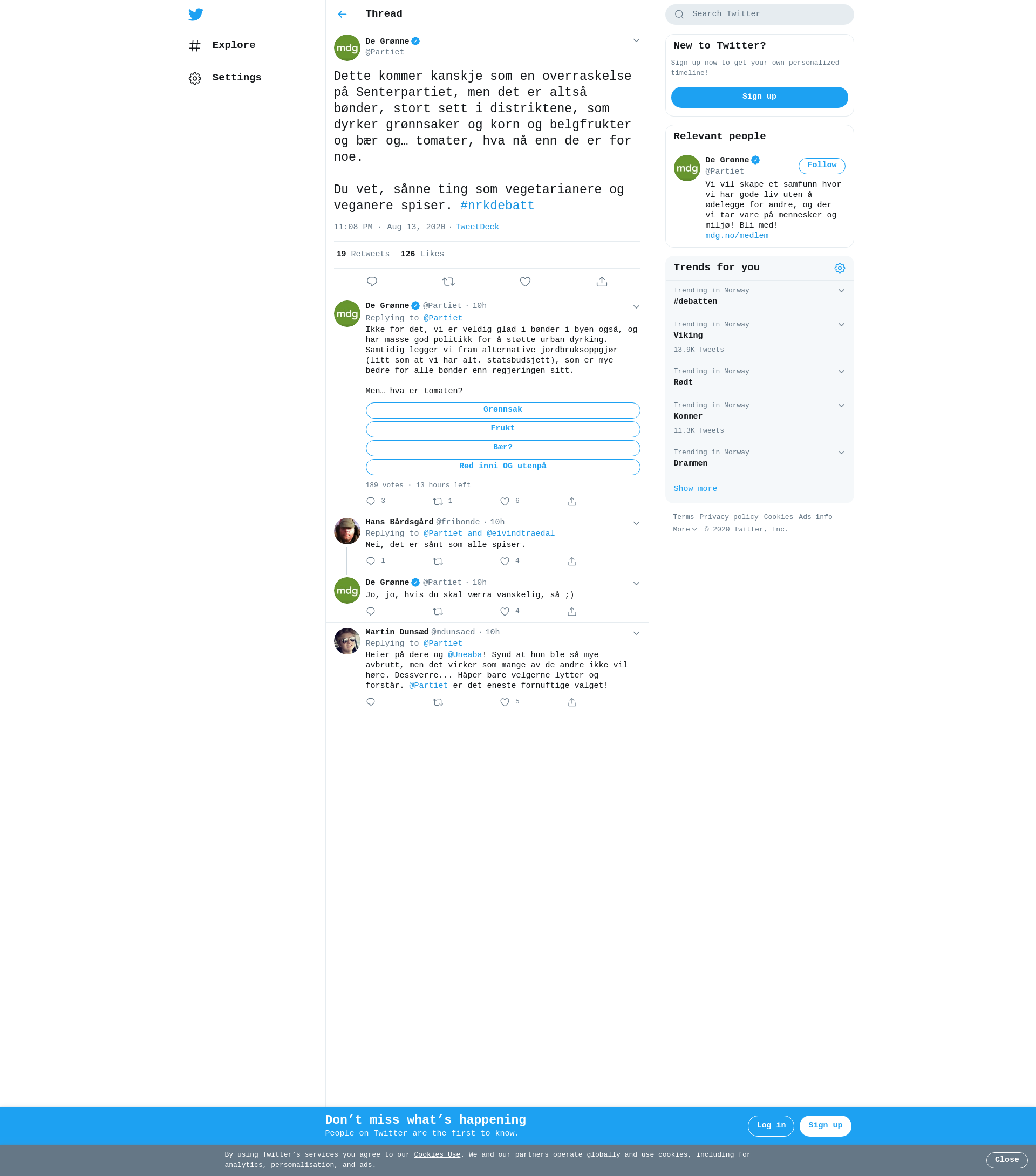1036x1176 pixels.
Task: Click the Twitter bird logo
Action: (x=196, y=15)
